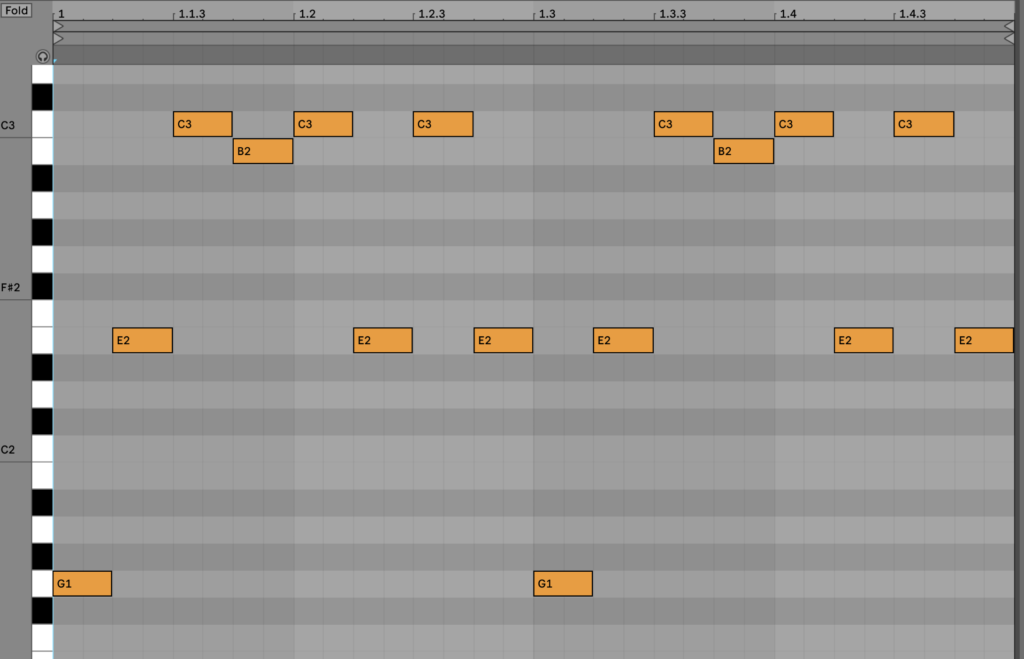Play the G1 piano key
The width and height of the screenshot is (1024, 659).
(x=42, y=583)
